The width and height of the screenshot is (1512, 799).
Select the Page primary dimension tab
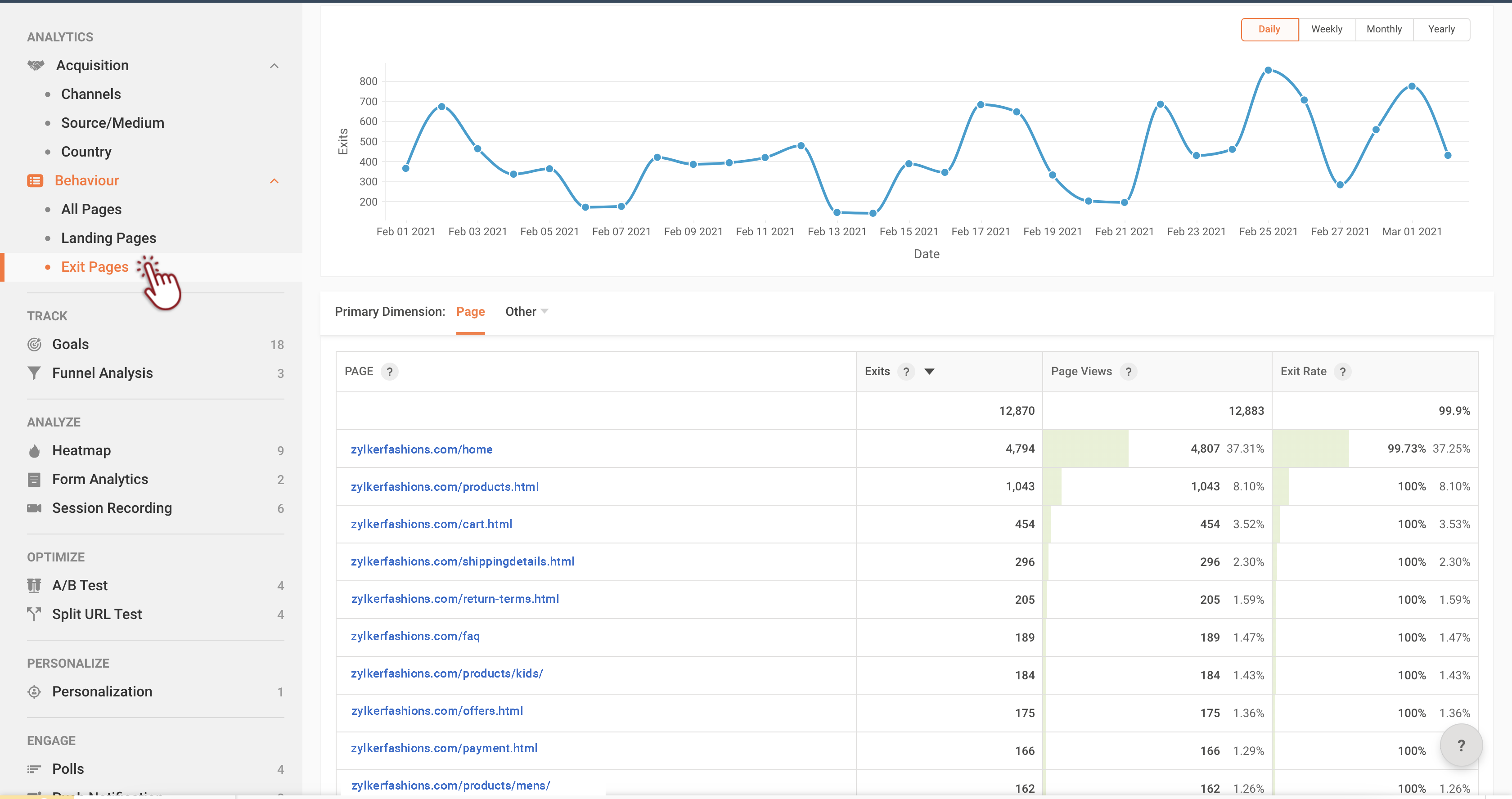coord(470,311)
